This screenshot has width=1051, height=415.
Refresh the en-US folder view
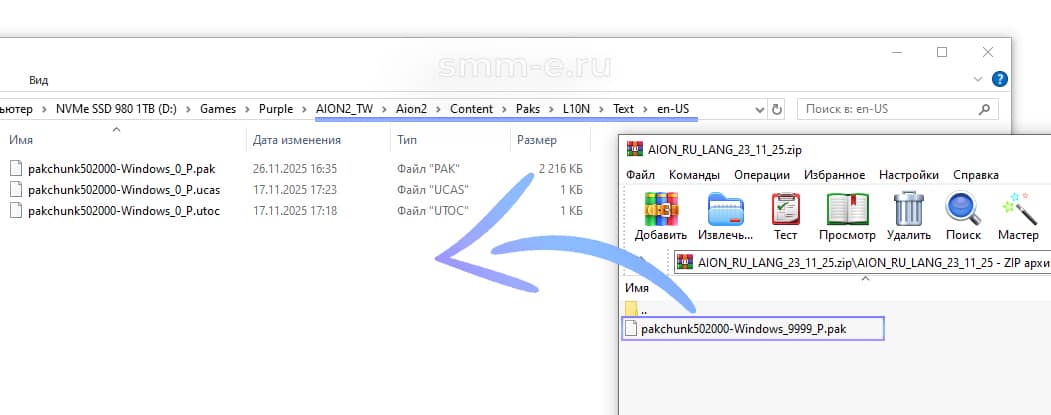777,108
